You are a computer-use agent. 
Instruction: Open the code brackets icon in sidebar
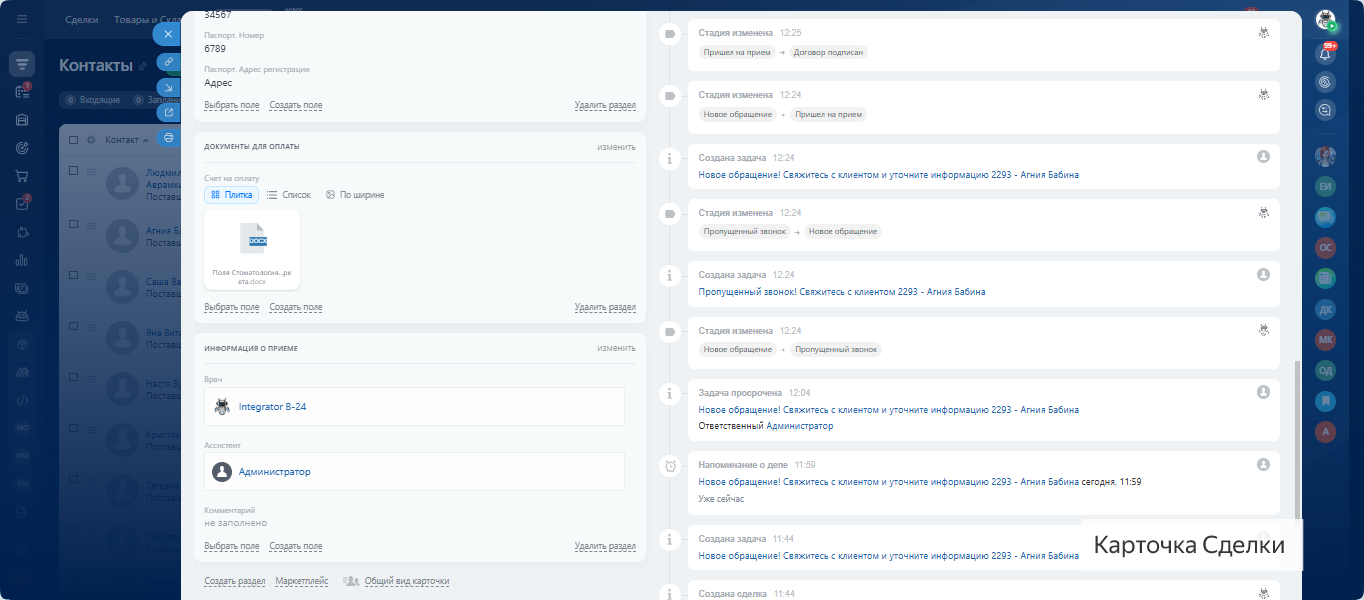(22, 400)
